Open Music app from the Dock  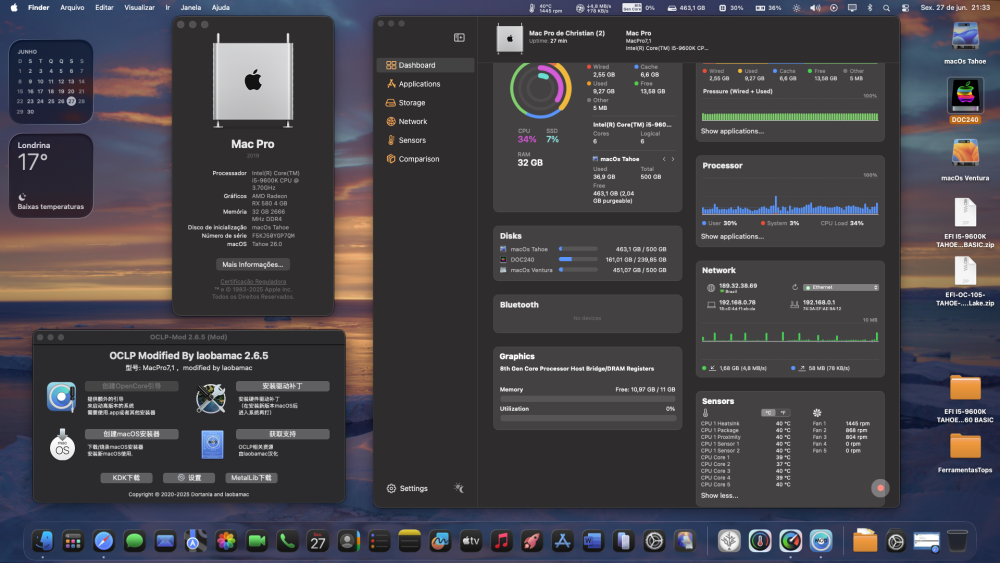(501, 541)
